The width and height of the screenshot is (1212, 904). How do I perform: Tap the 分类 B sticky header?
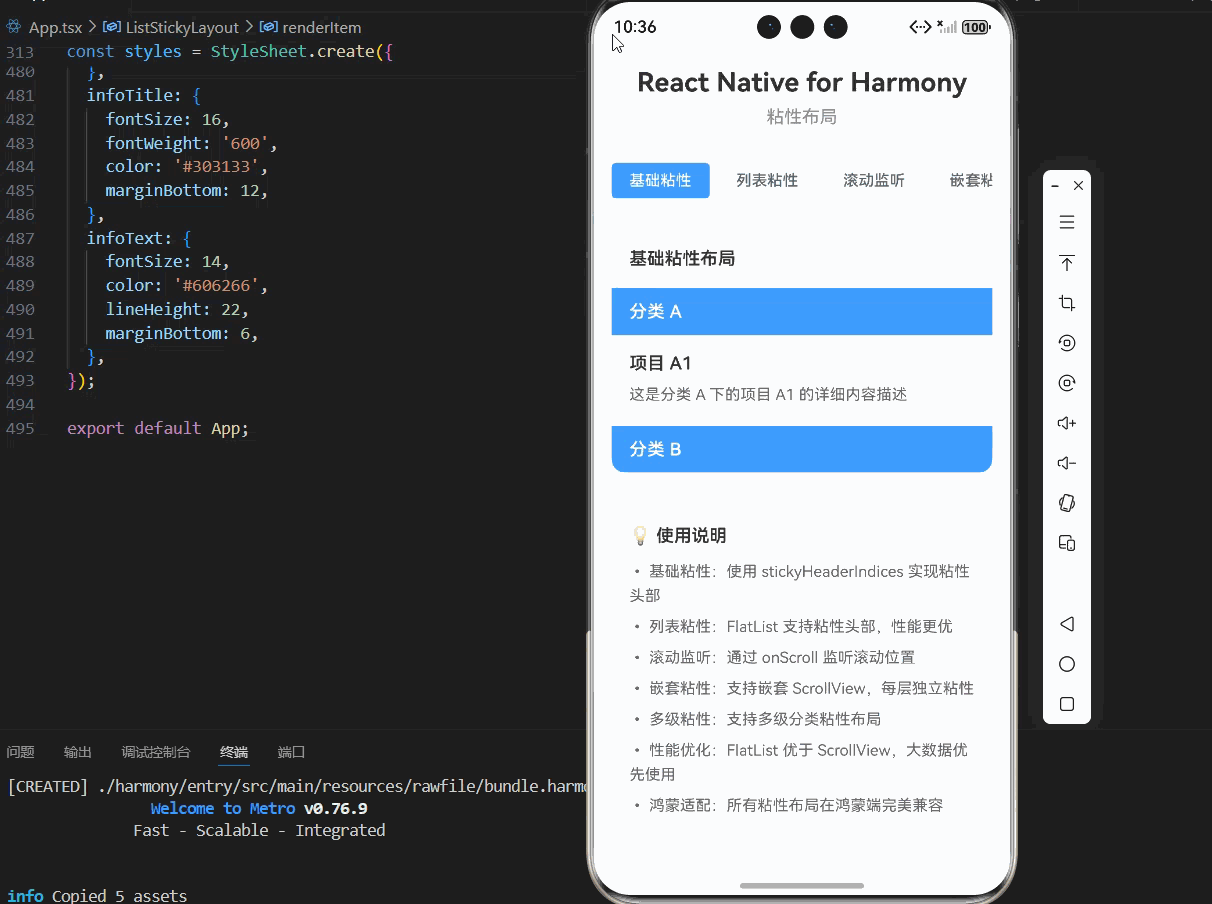(x=802, y=449)
